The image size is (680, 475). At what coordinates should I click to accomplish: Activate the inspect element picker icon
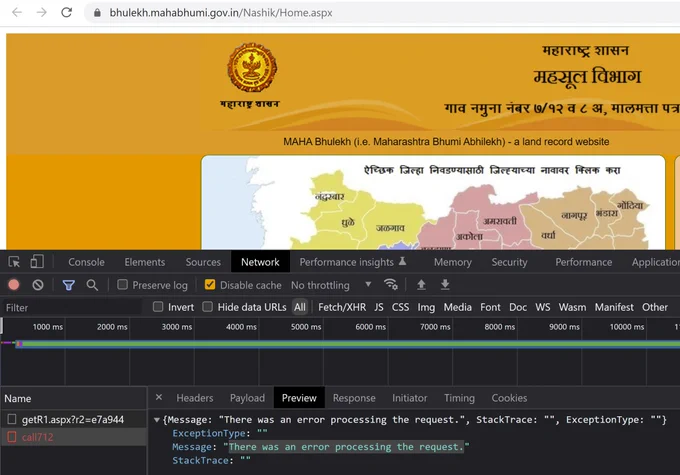pos(14,262)
